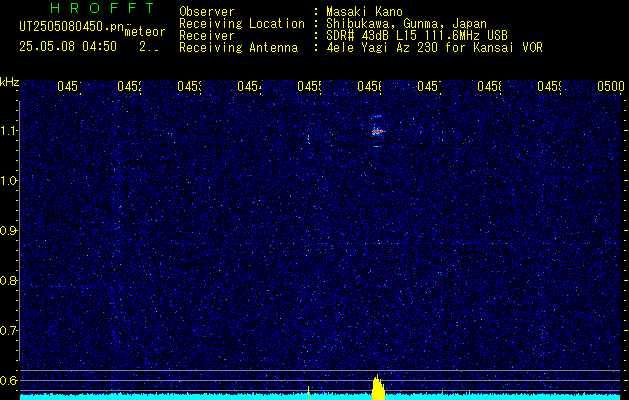Click the date 25.05.08 04:50
This screenshot has height=400, width=629.
click(68, 47)
